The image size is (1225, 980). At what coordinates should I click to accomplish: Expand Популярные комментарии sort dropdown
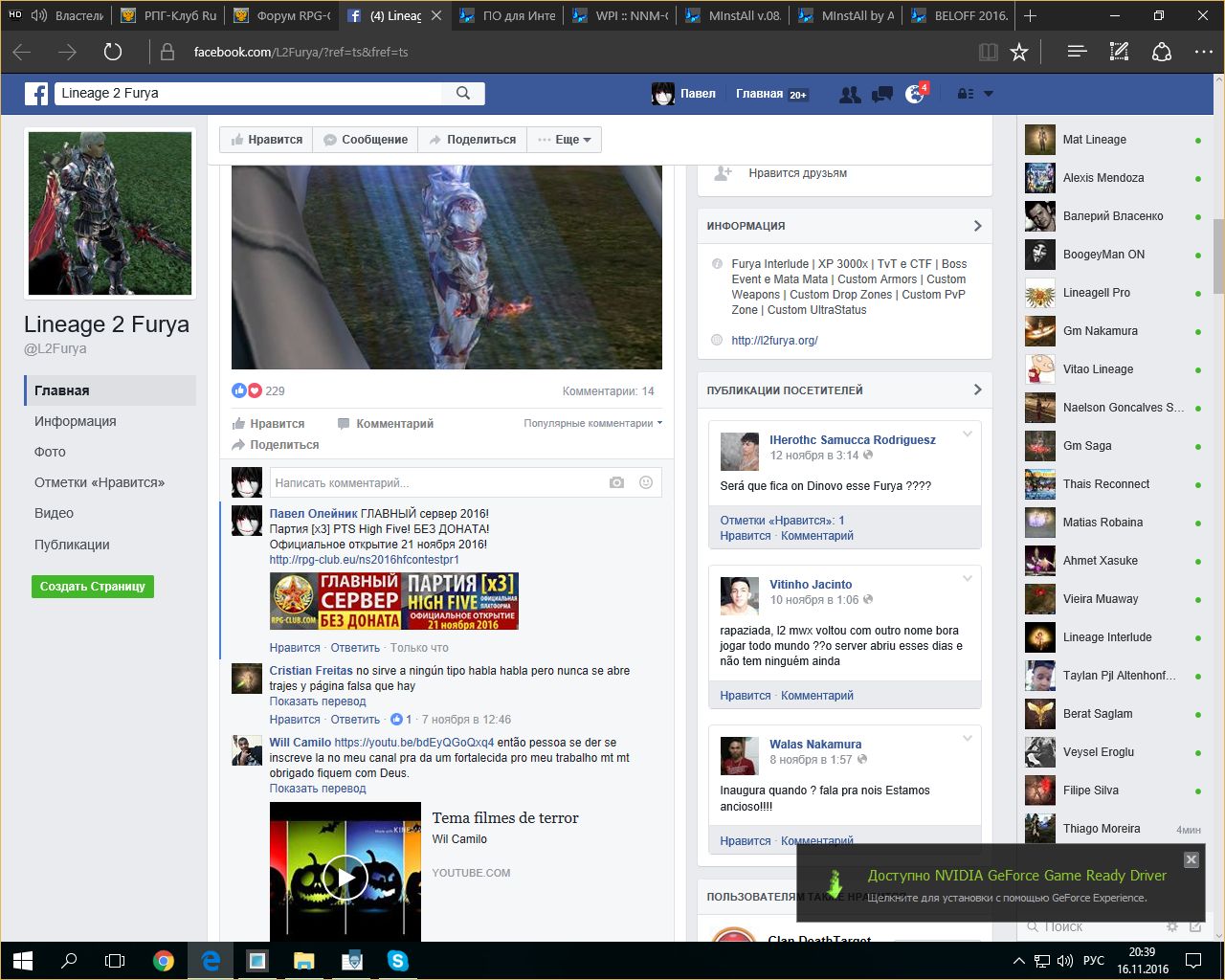coord(592,423)
